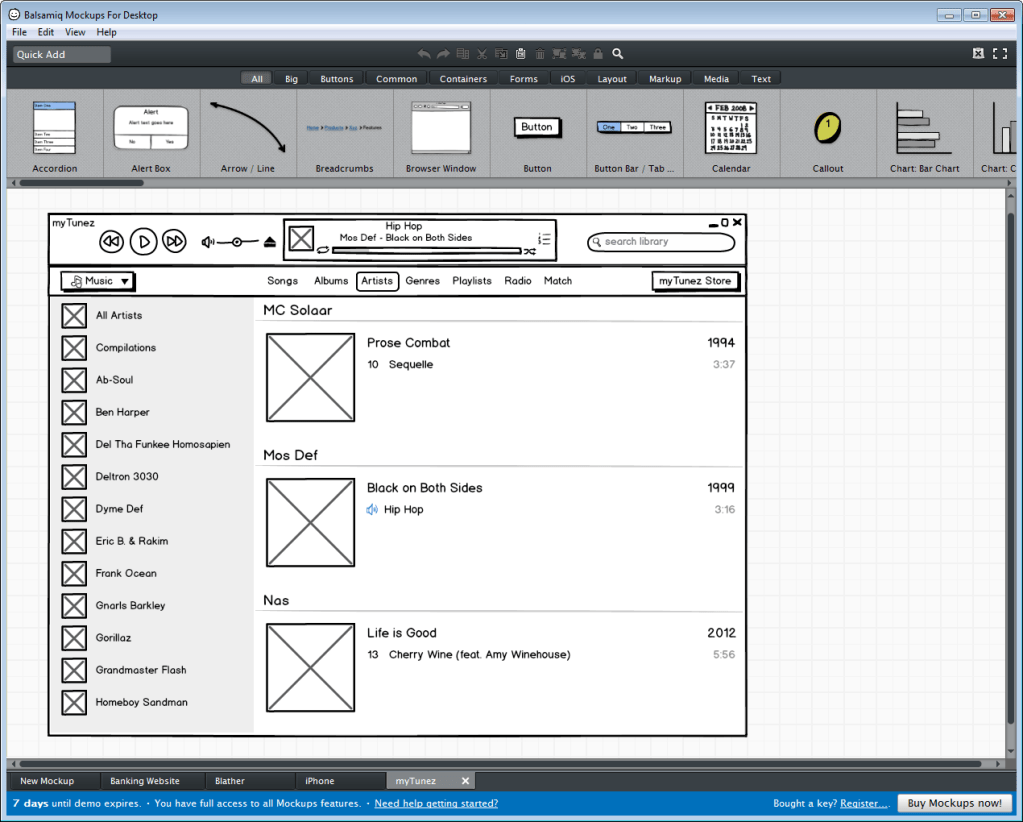1023x822 pixels.
Task: Check the All Artists checkbox
Action: [74, 315]
